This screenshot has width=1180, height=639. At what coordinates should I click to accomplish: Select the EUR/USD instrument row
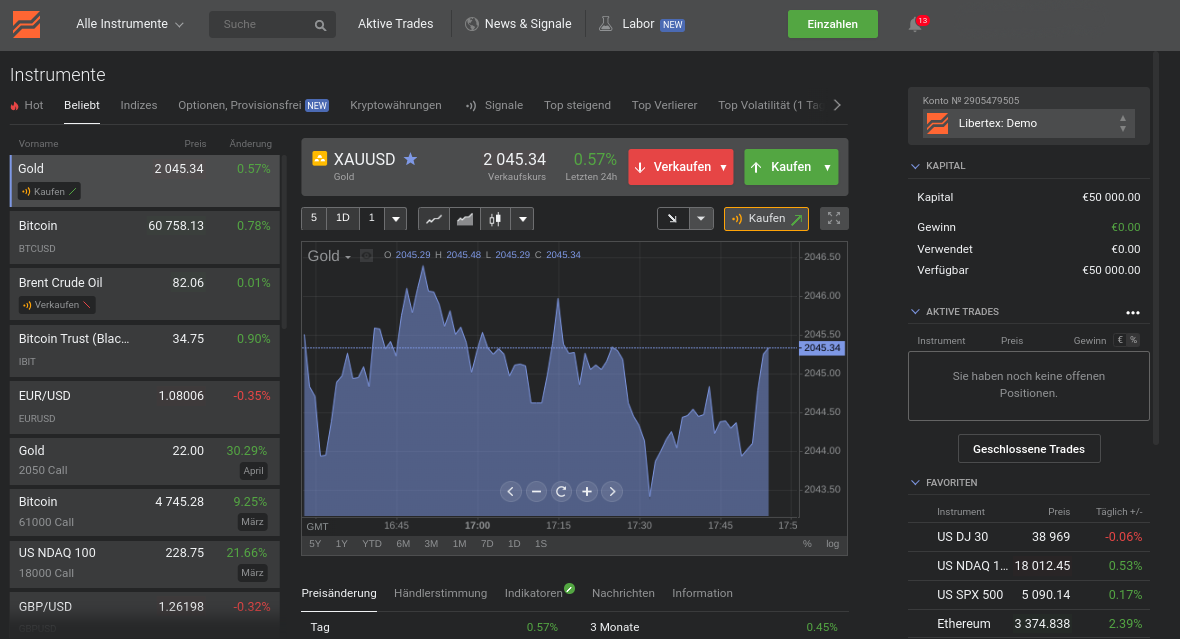tap(144, 407)
